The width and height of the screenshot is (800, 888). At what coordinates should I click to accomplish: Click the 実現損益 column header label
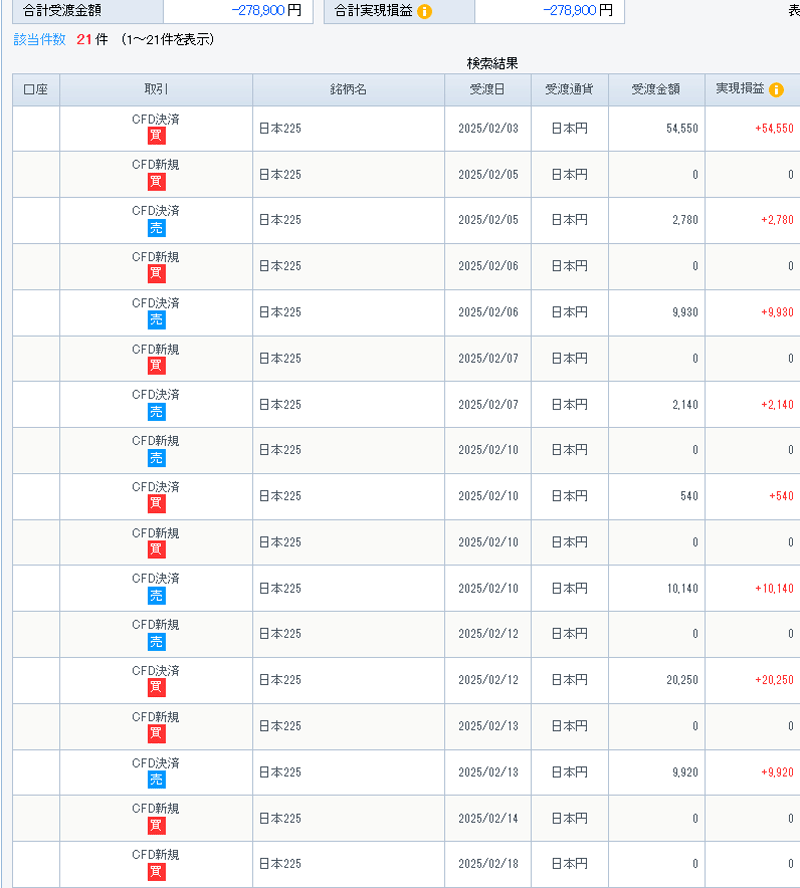tap(740, 89)
